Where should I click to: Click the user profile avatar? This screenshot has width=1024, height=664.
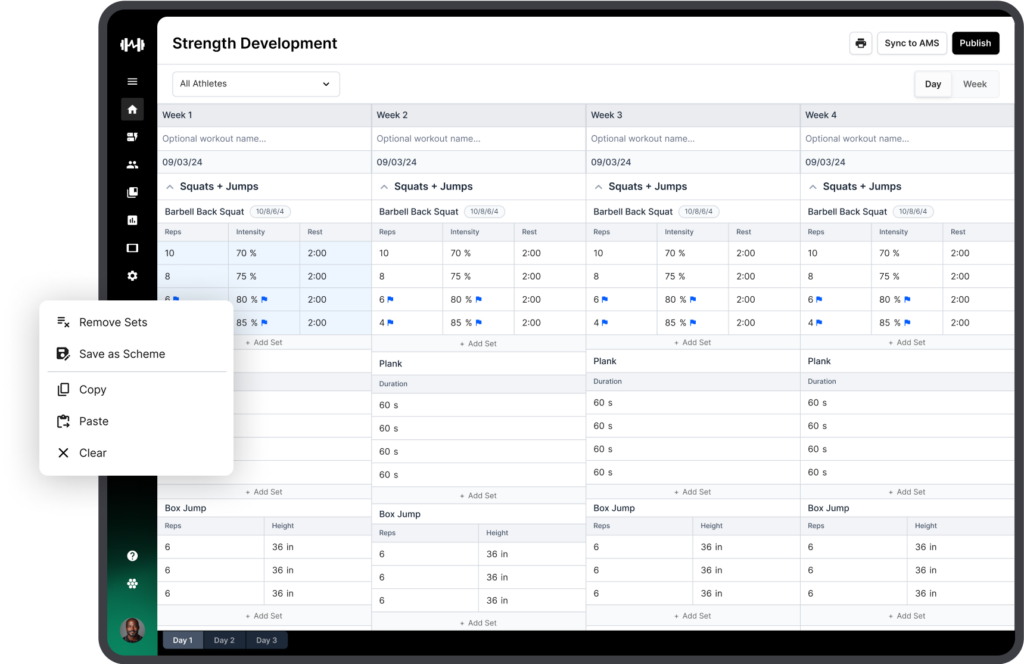[132, 629]
